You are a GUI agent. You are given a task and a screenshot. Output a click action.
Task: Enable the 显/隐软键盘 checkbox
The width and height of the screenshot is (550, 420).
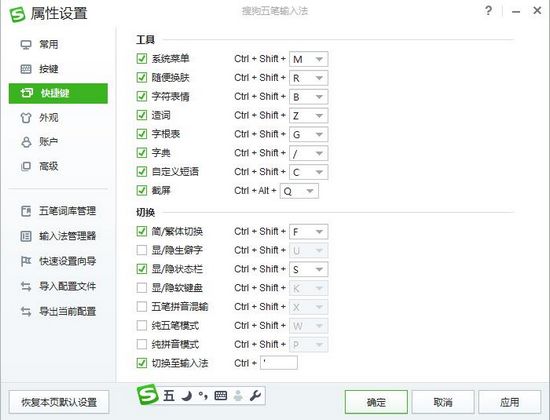tap(142, 288)
